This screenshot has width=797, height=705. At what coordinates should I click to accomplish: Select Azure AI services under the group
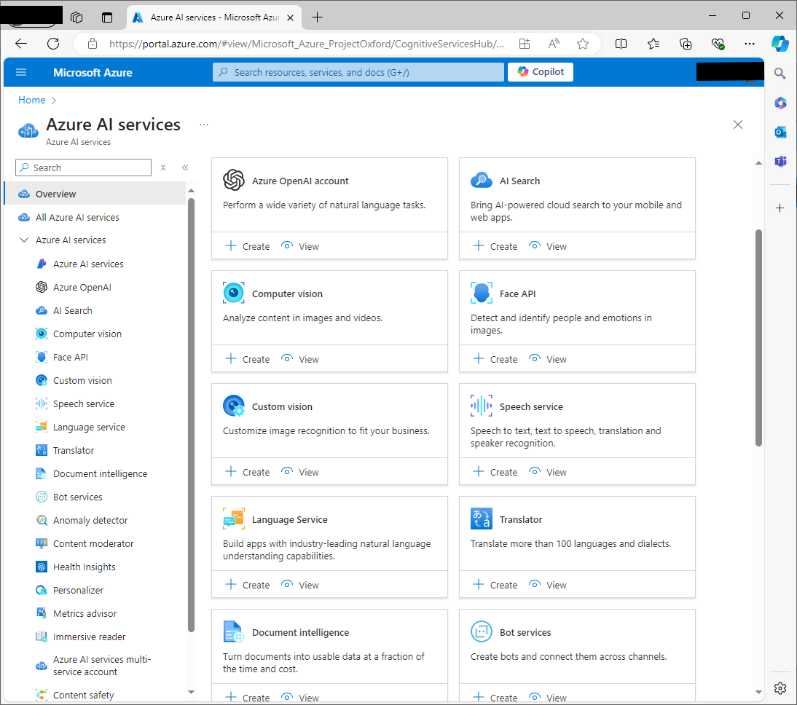[x=88, y=264]
